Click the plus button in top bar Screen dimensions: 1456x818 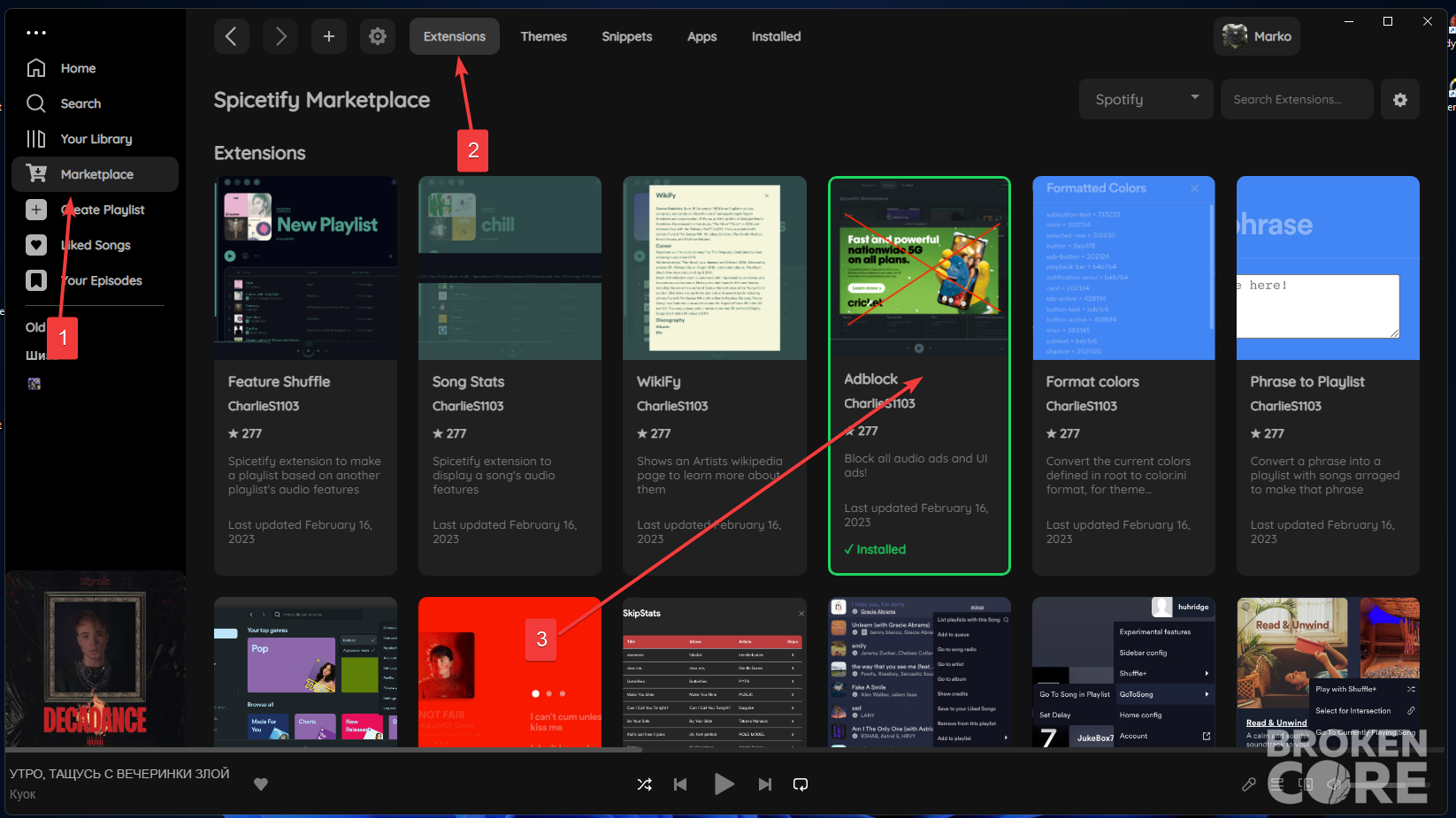(x=329, y=36)
